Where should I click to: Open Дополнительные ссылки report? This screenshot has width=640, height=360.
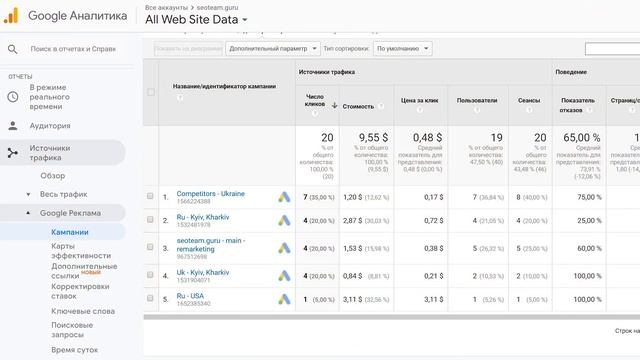pos(84,271)
